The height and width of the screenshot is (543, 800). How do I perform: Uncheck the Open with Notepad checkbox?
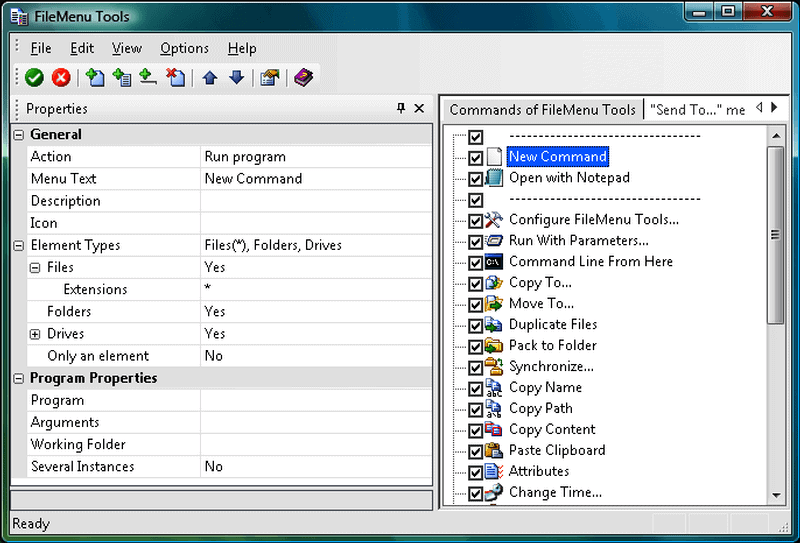point(475,178)
